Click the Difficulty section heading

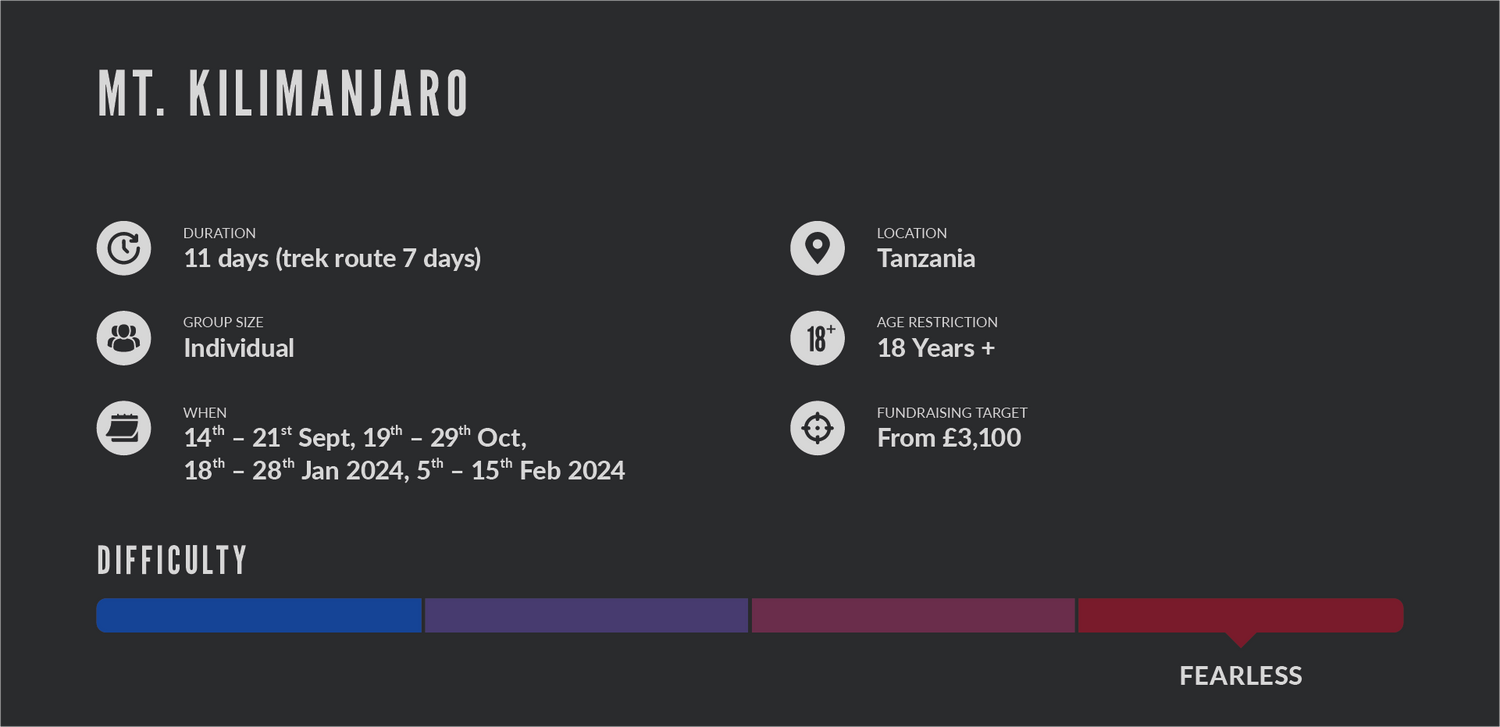tap(172, 561)
